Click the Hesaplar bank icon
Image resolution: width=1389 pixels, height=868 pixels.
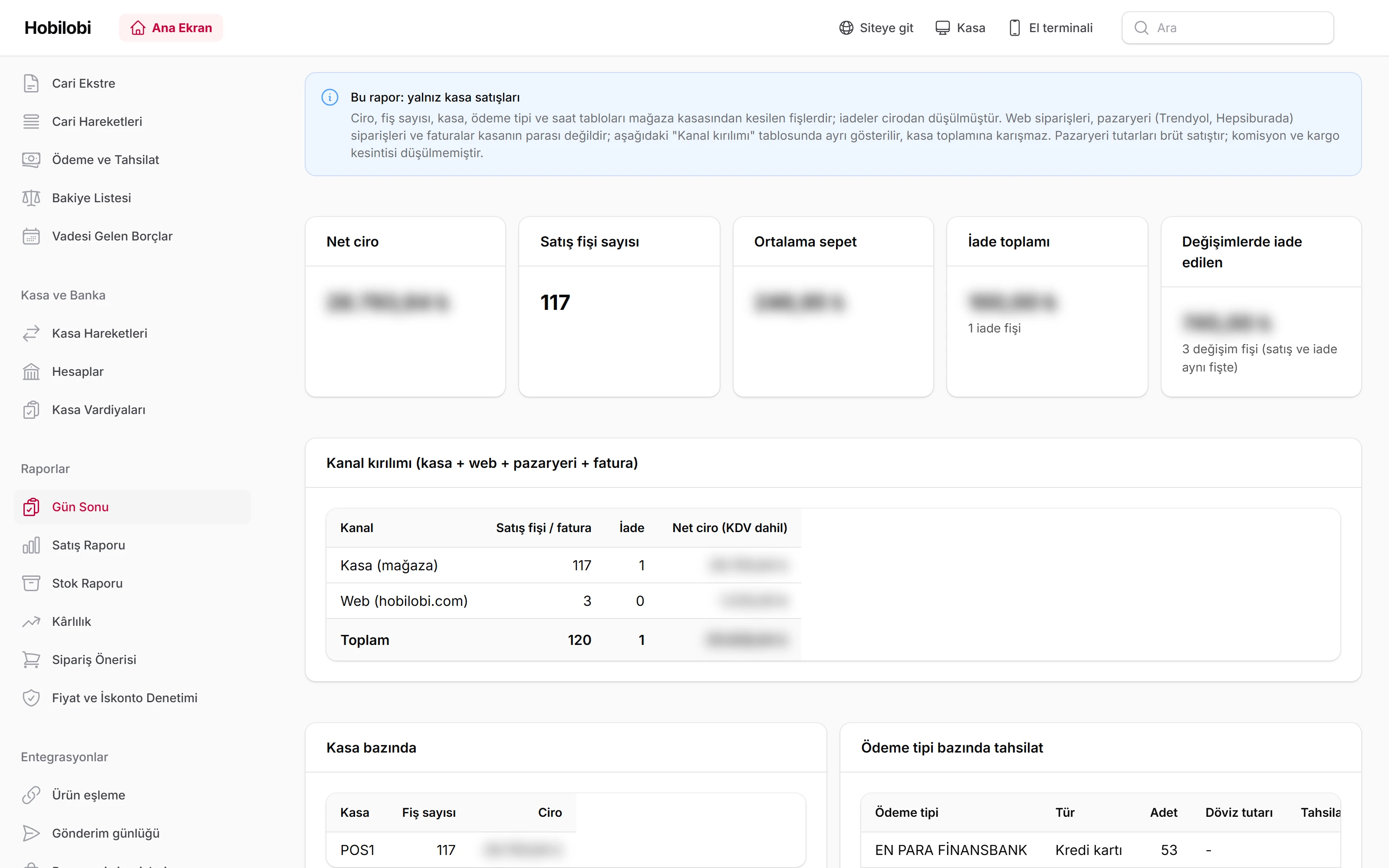tap(31, 372)
